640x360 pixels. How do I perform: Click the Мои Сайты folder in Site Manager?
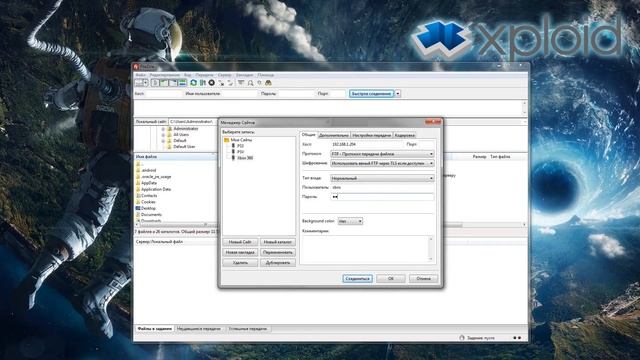tap(241, 140)
